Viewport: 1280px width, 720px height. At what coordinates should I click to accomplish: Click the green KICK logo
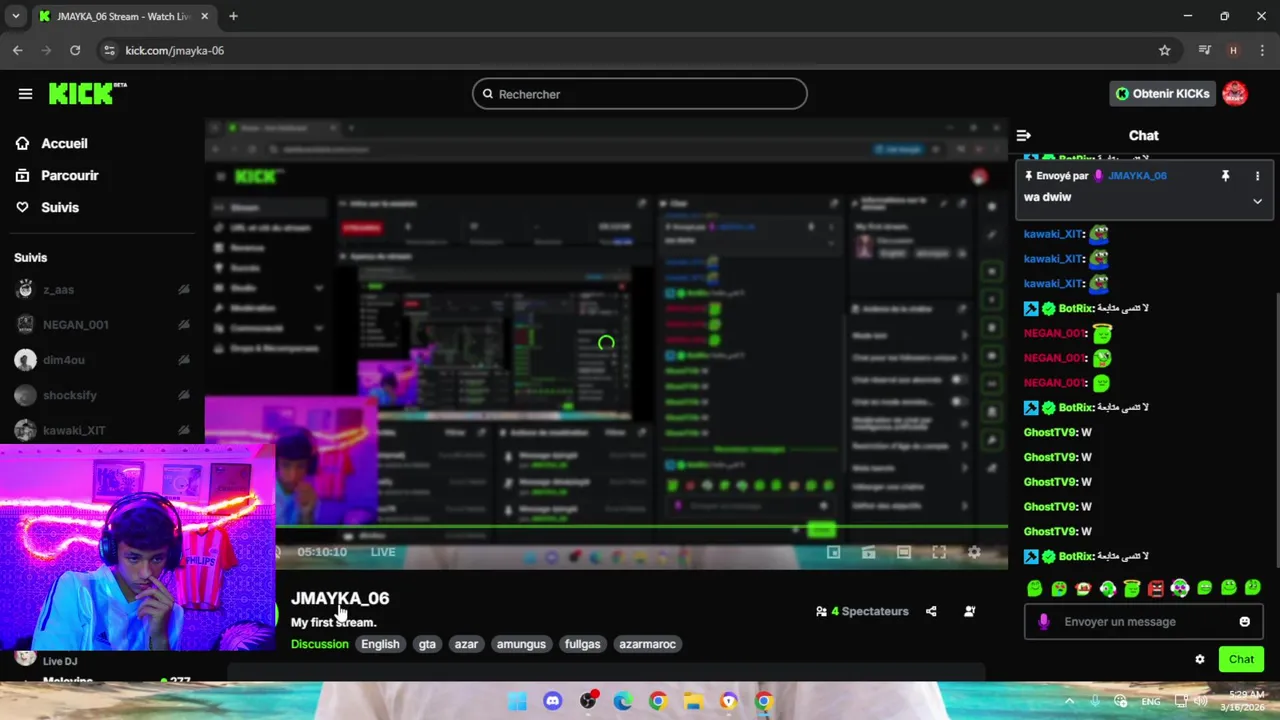tap(87, 93)
